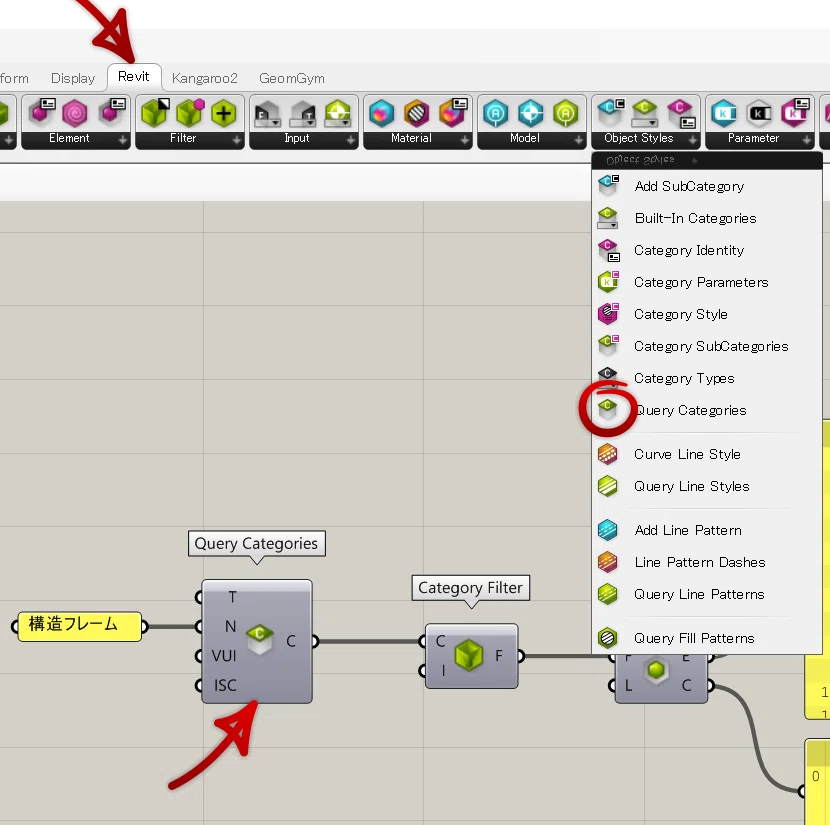Click third material icon with card badge
The image size is (830, 825).
click(453, 112)
